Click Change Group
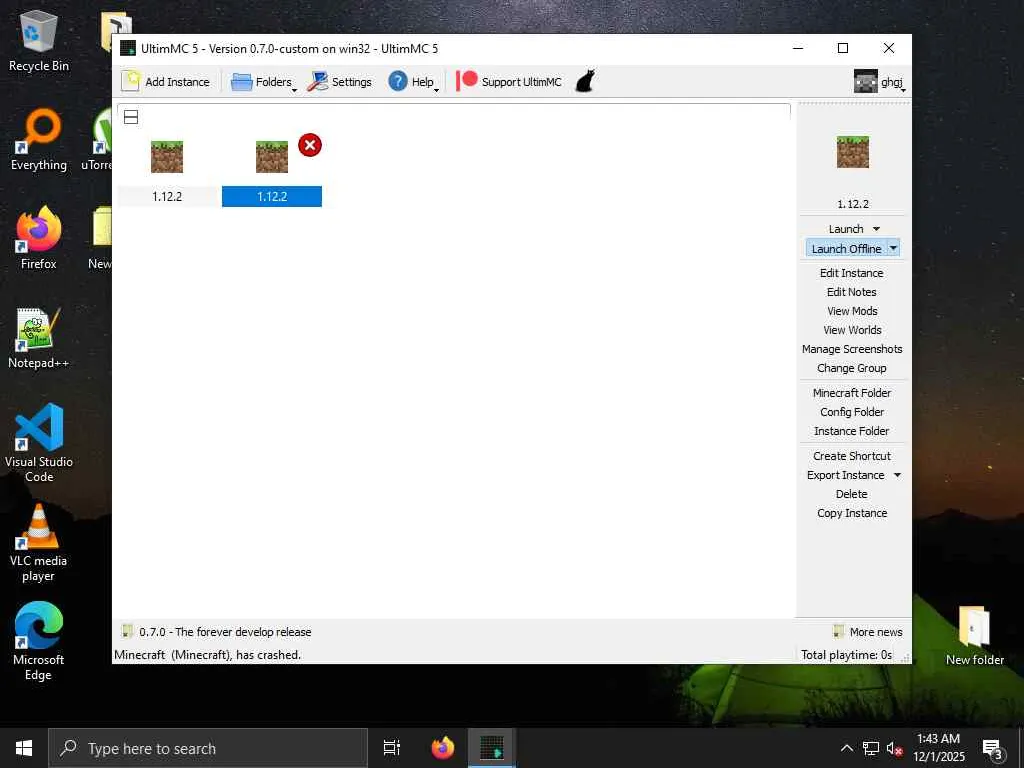The width and height of the screenshot is (1024, 768). [852, 368]
